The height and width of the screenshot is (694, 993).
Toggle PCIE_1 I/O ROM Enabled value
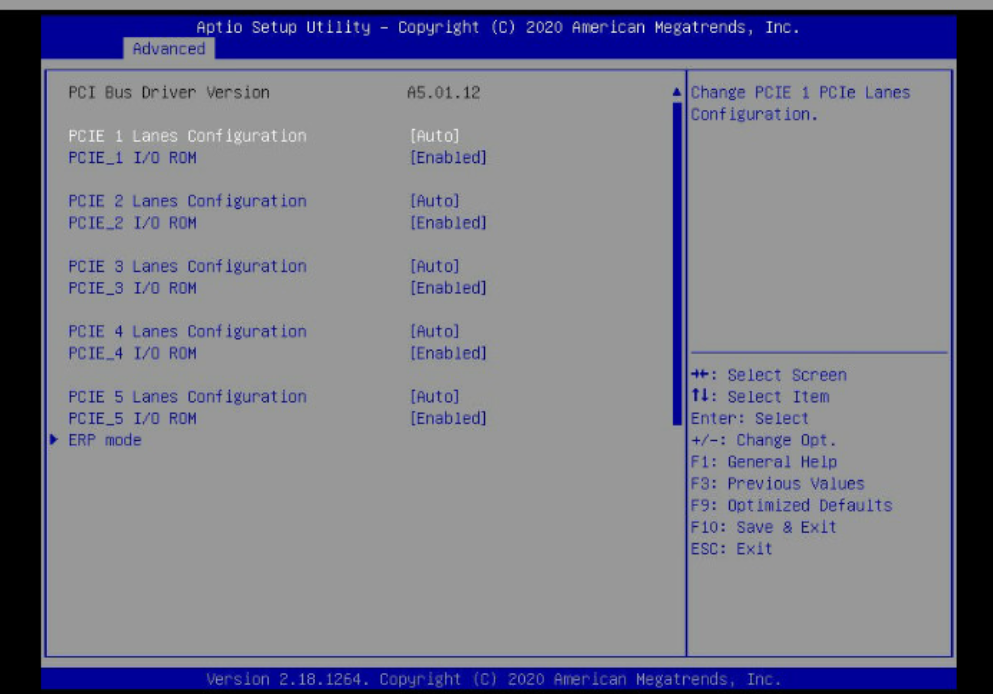448,158
